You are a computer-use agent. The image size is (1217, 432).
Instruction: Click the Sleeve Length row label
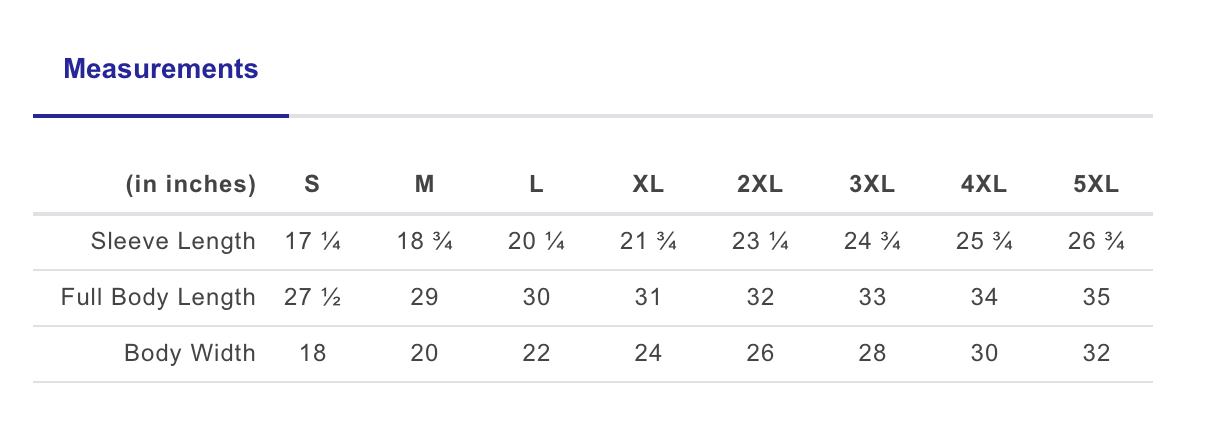pos(173,241)
